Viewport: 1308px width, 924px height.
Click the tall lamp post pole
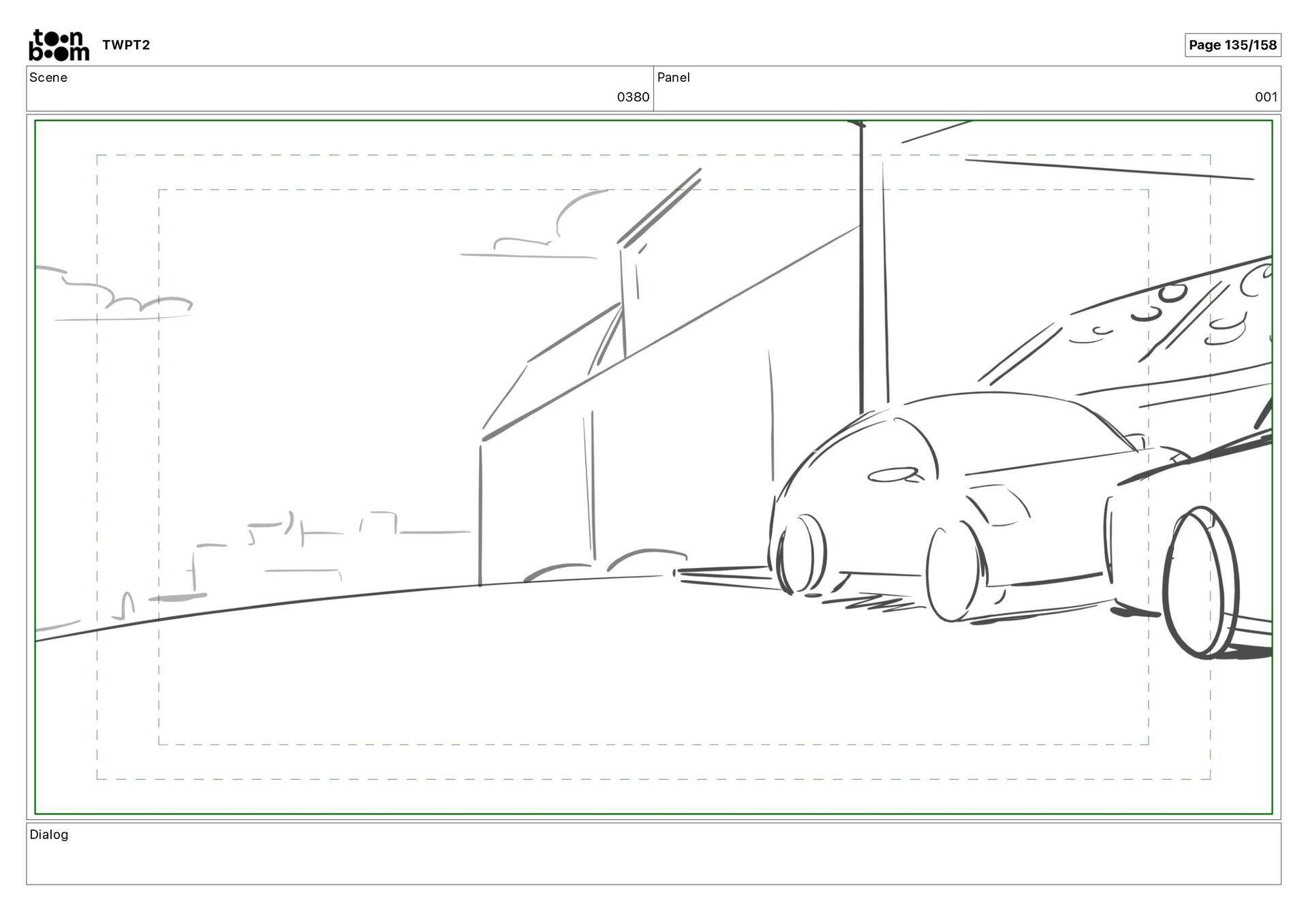861,272
